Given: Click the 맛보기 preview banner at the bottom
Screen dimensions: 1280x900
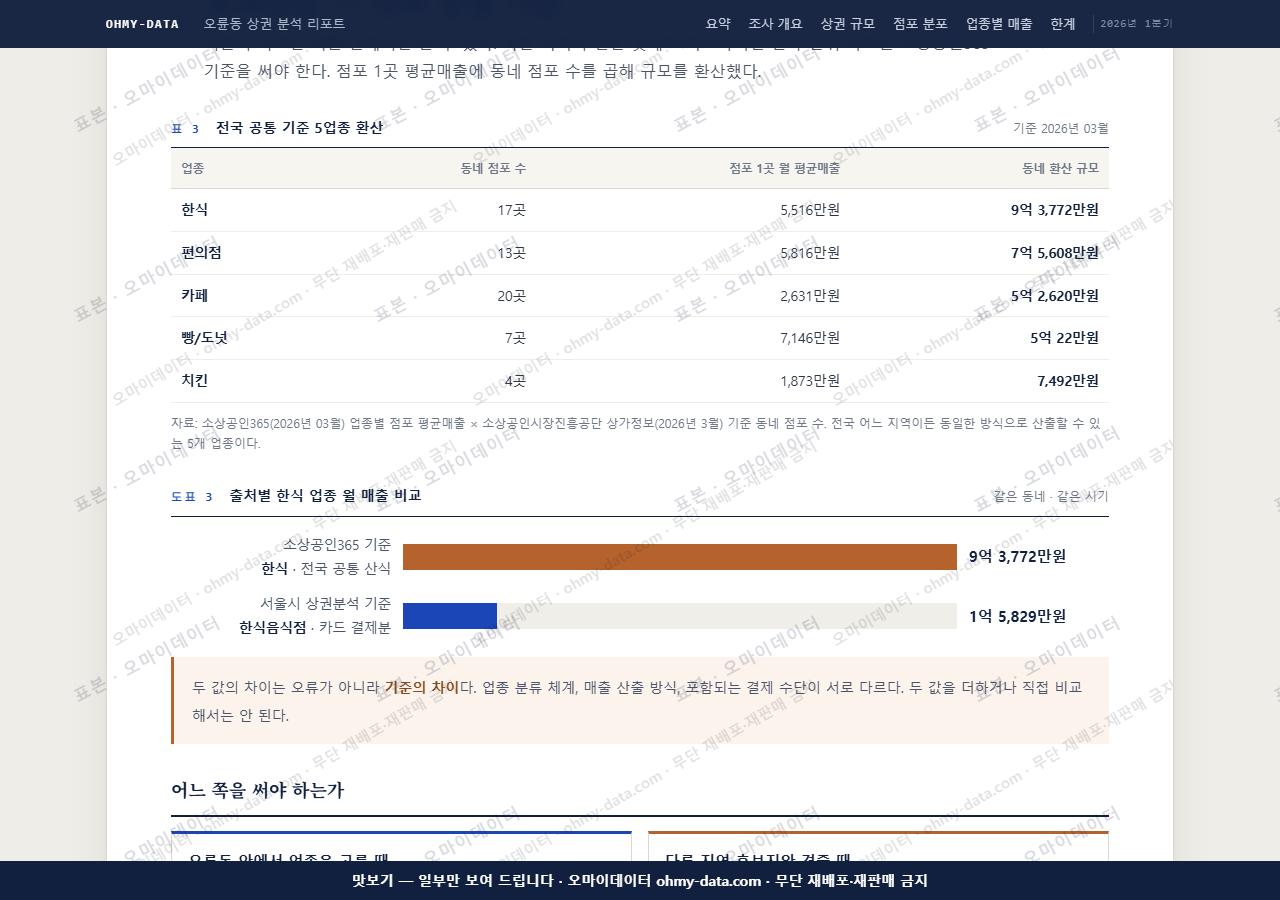Looking at the screenshot, I should tap(640, 880).
